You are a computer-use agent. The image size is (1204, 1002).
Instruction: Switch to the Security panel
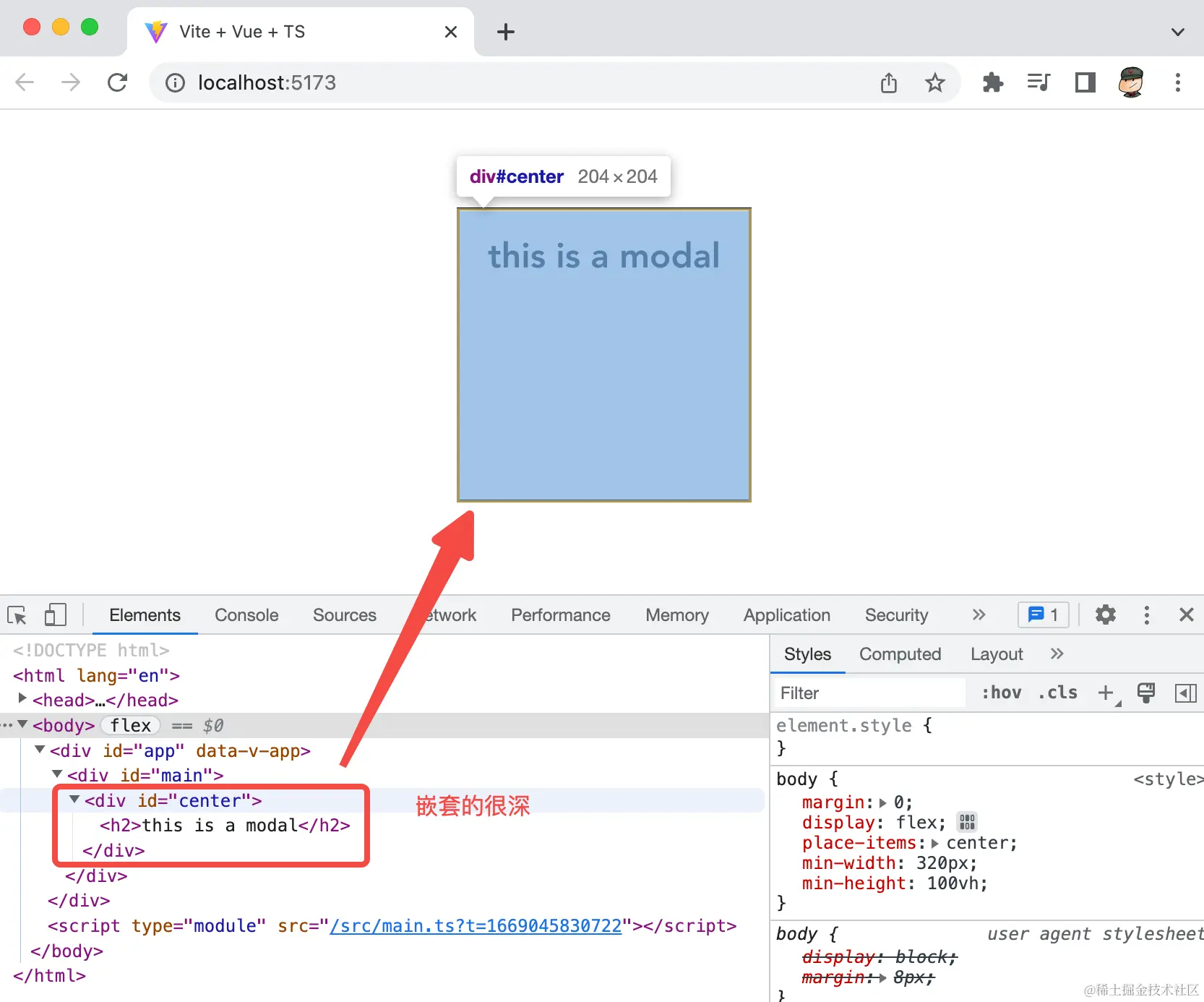896,615
